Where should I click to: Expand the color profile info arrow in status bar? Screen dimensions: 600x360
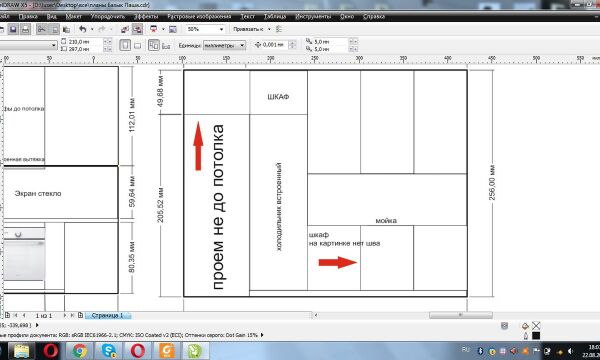[262, 335]
